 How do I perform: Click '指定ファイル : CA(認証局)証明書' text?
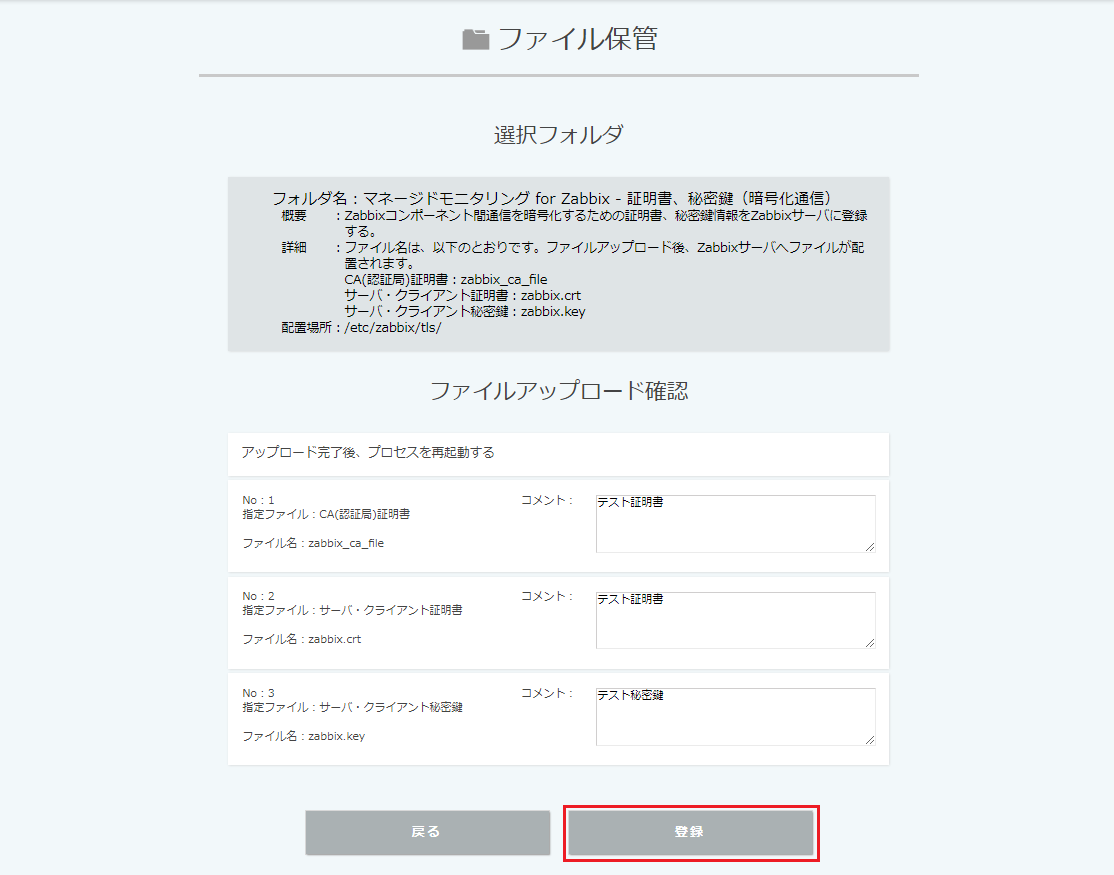click(x=326, y=514)
